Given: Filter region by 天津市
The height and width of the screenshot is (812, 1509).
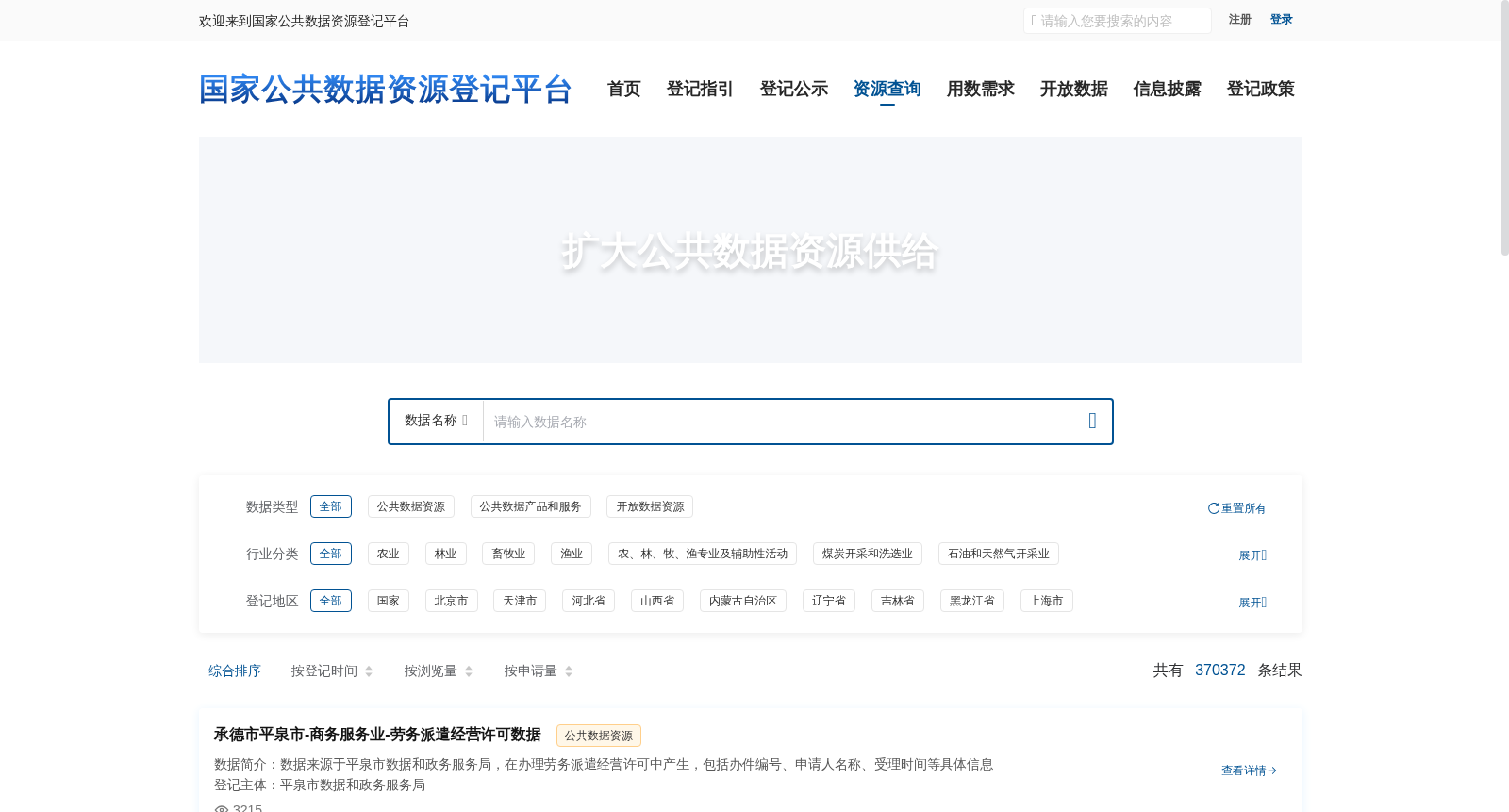Looking at the screenshot, I should pos(520,601).
